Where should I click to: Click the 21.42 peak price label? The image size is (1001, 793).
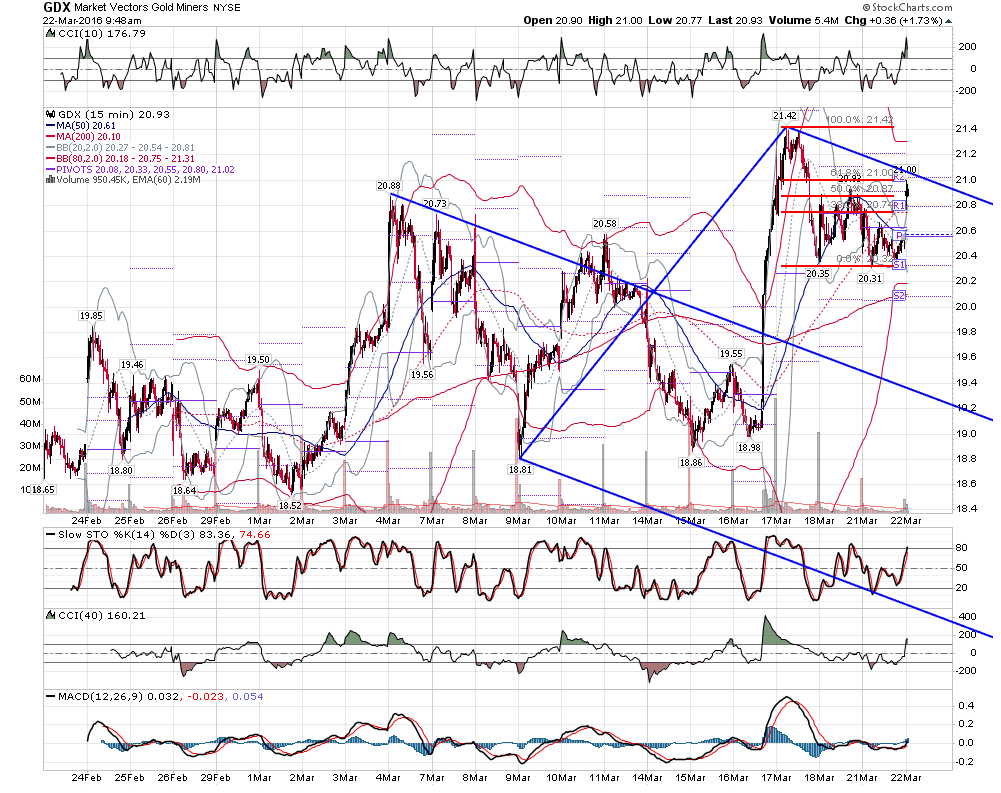tap(785, 116)
